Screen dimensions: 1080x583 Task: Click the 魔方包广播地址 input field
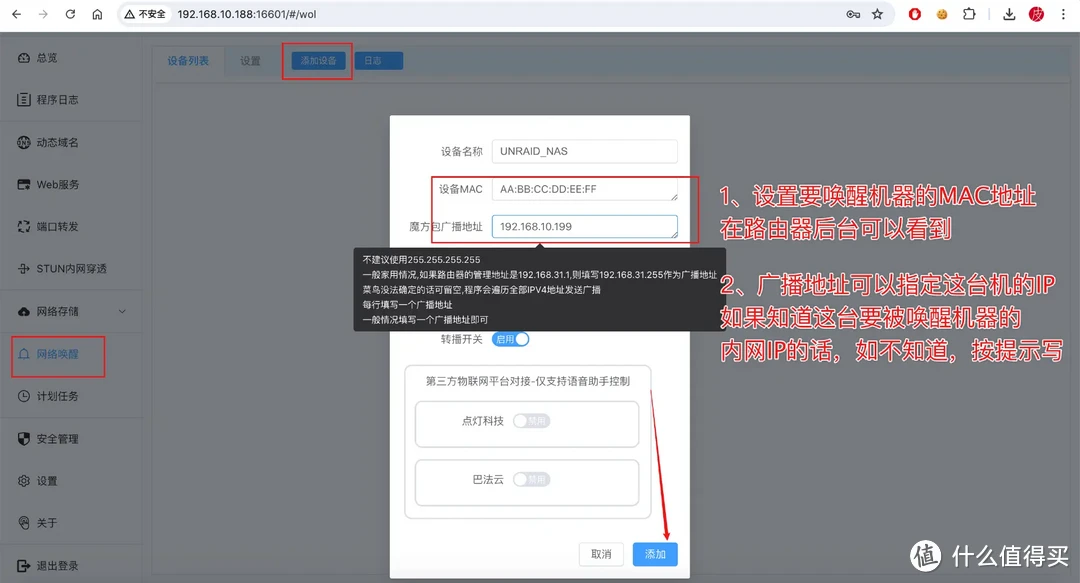click(x=584, y=227)
